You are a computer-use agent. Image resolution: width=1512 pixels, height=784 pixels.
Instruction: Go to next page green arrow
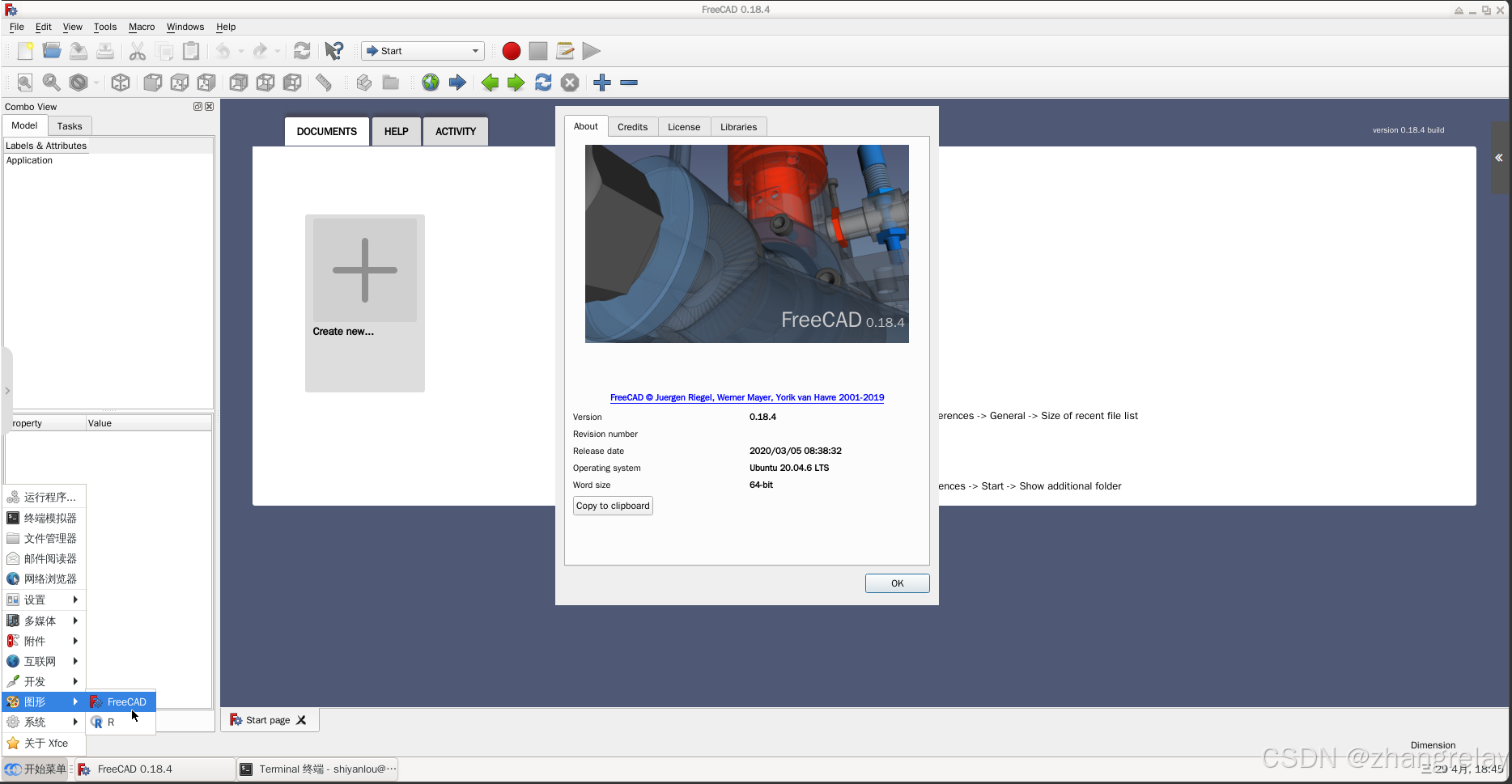point(516,83)
